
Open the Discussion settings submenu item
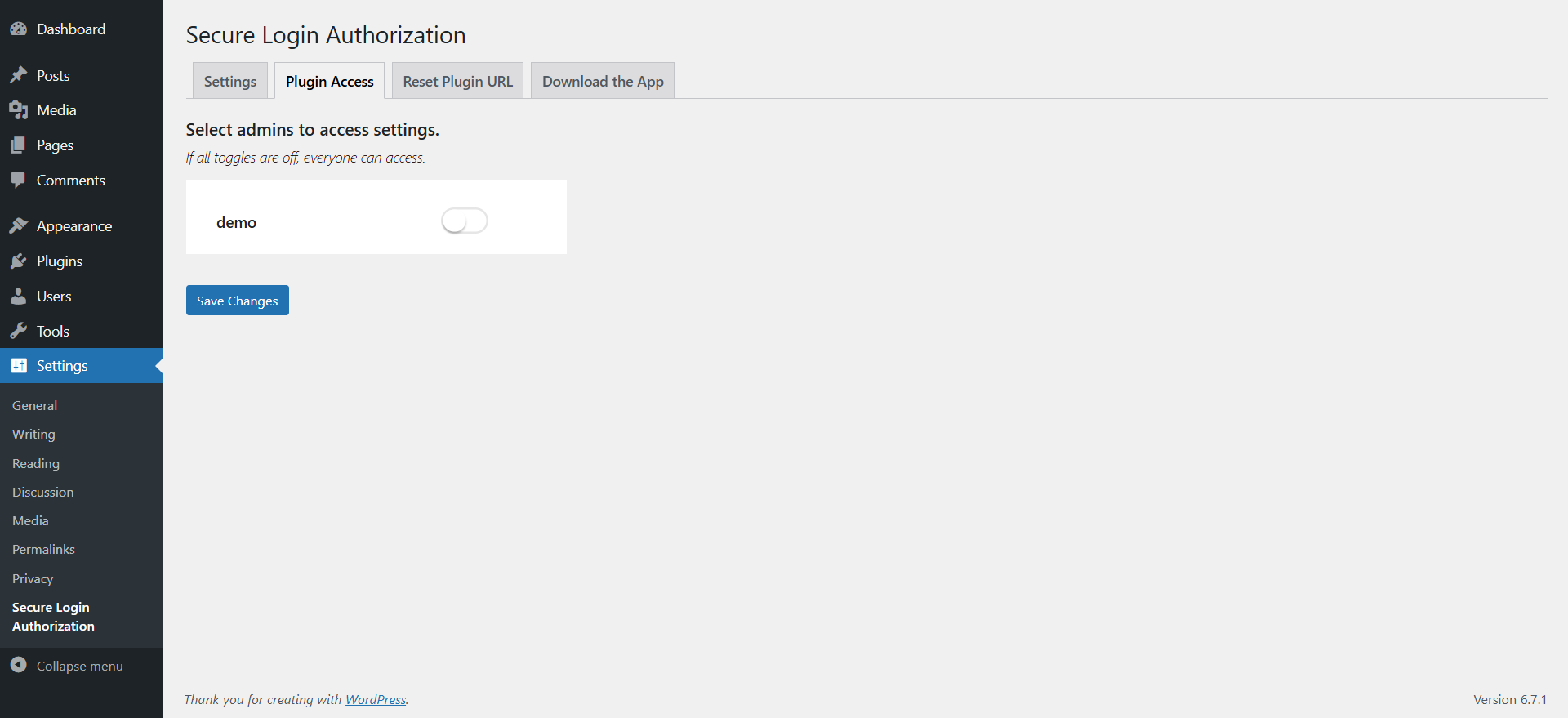pos(42,493)
